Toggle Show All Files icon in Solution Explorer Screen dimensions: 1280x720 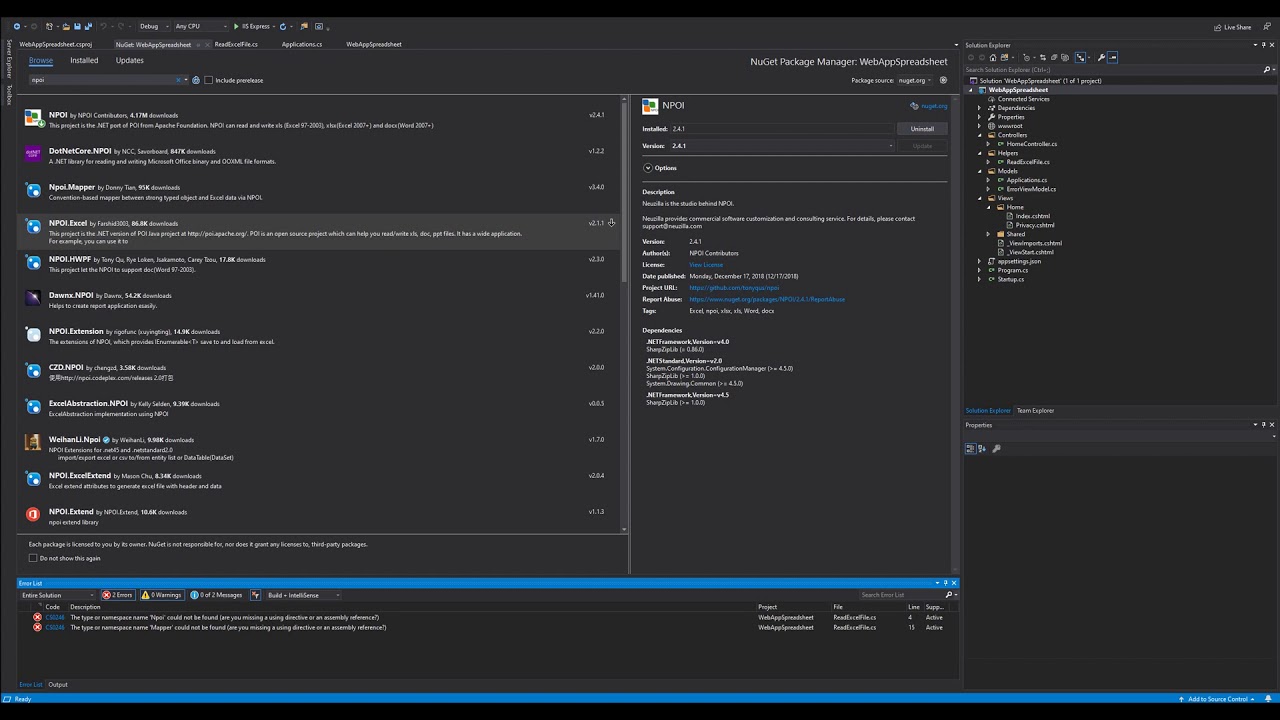pos(1065,57)
